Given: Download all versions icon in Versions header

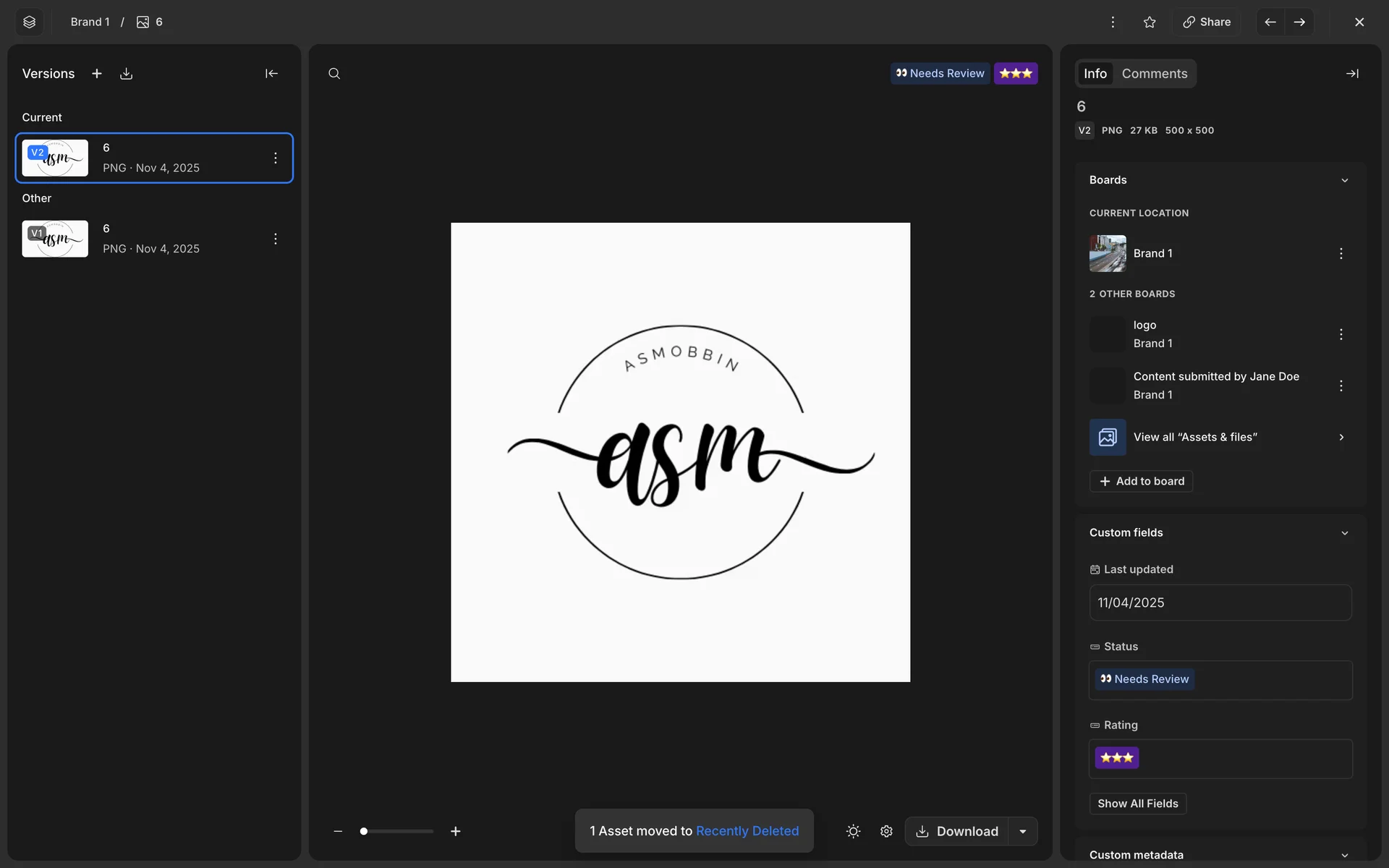Looking at the screenshot, I should (126, 74).
